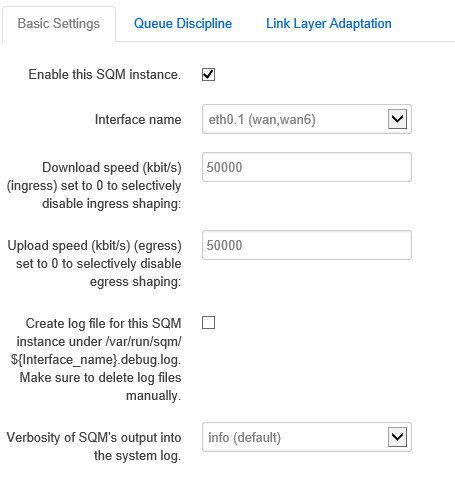
Task: Click the '${Interface_name}.debug.log.' path text
Action: point(96,360)
